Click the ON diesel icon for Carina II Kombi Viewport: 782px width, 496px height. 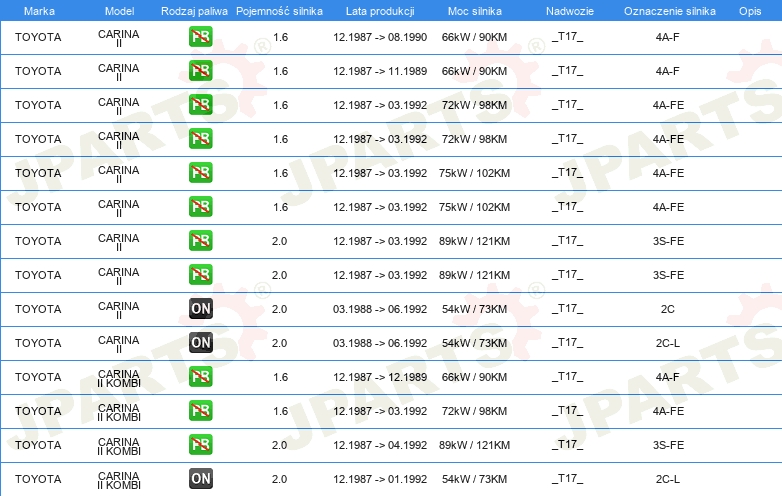pos(201,479)
